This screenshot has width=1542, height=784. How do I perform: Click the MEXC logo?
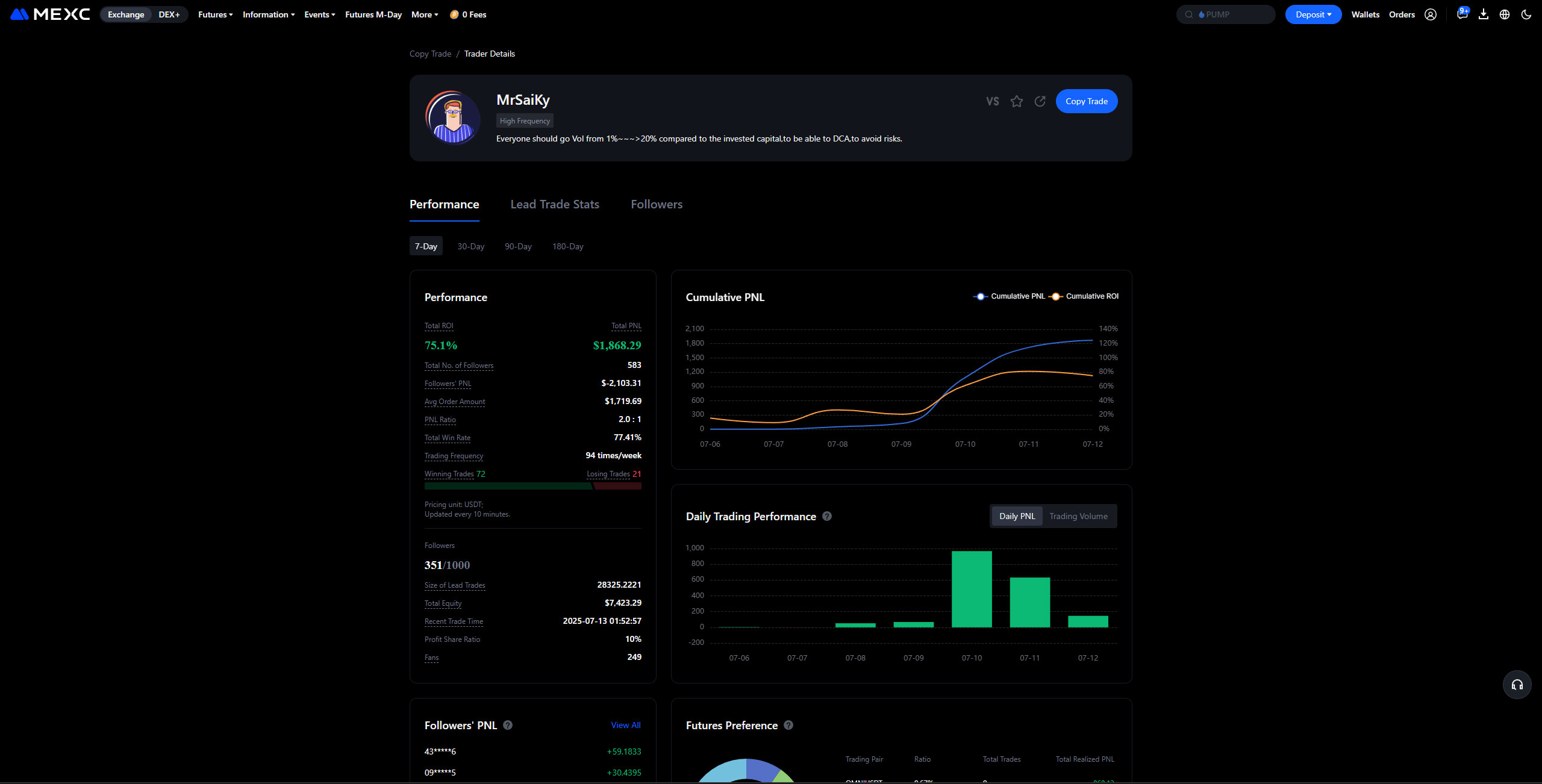50,14
